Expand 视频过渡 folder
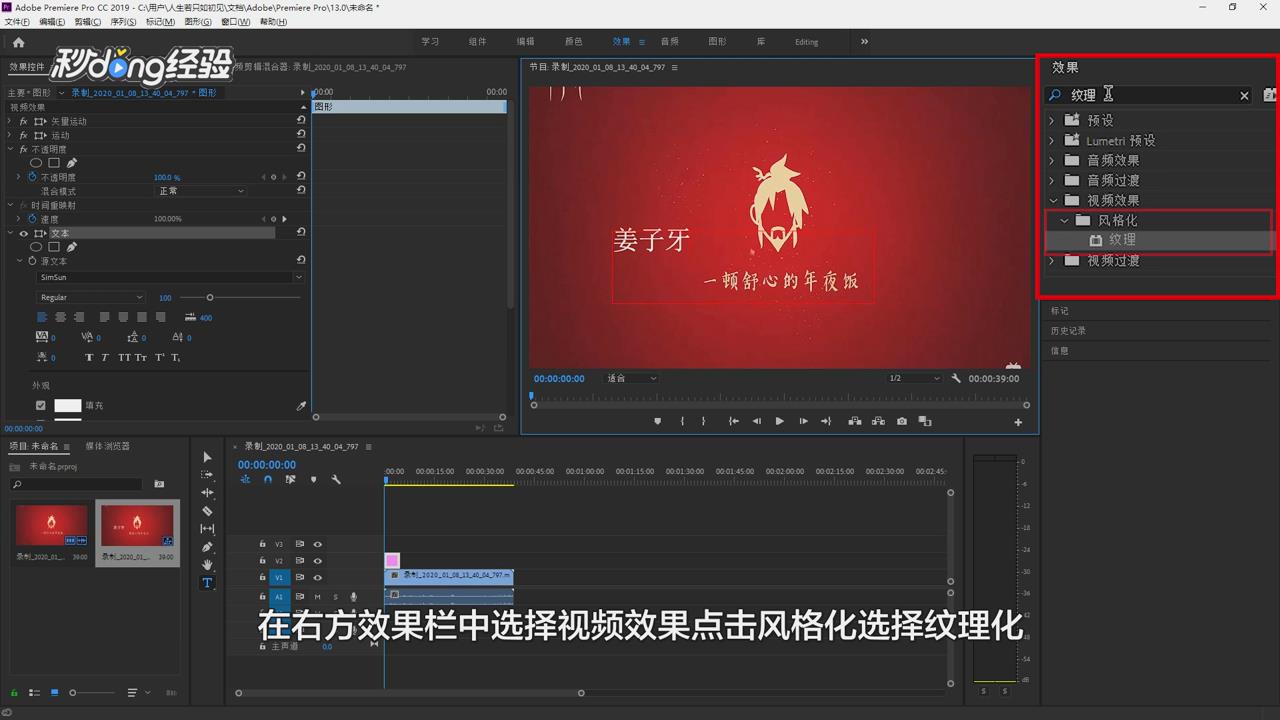This screenshot has width=1280, height=720. [1051, 260]
